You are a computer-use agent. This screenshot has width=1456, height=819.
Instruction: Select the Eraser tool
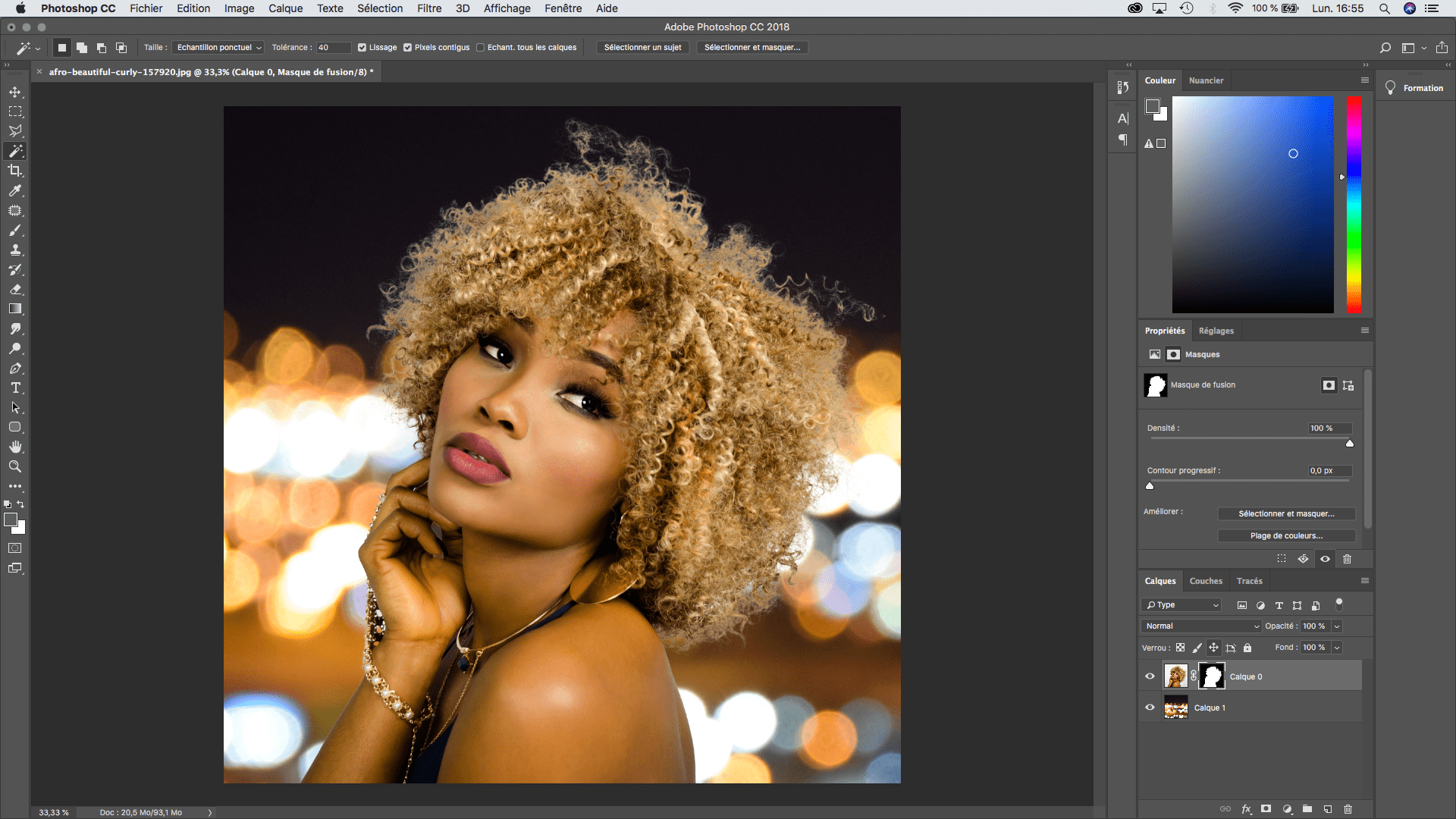pyautogui.click(x=15, y=289)
